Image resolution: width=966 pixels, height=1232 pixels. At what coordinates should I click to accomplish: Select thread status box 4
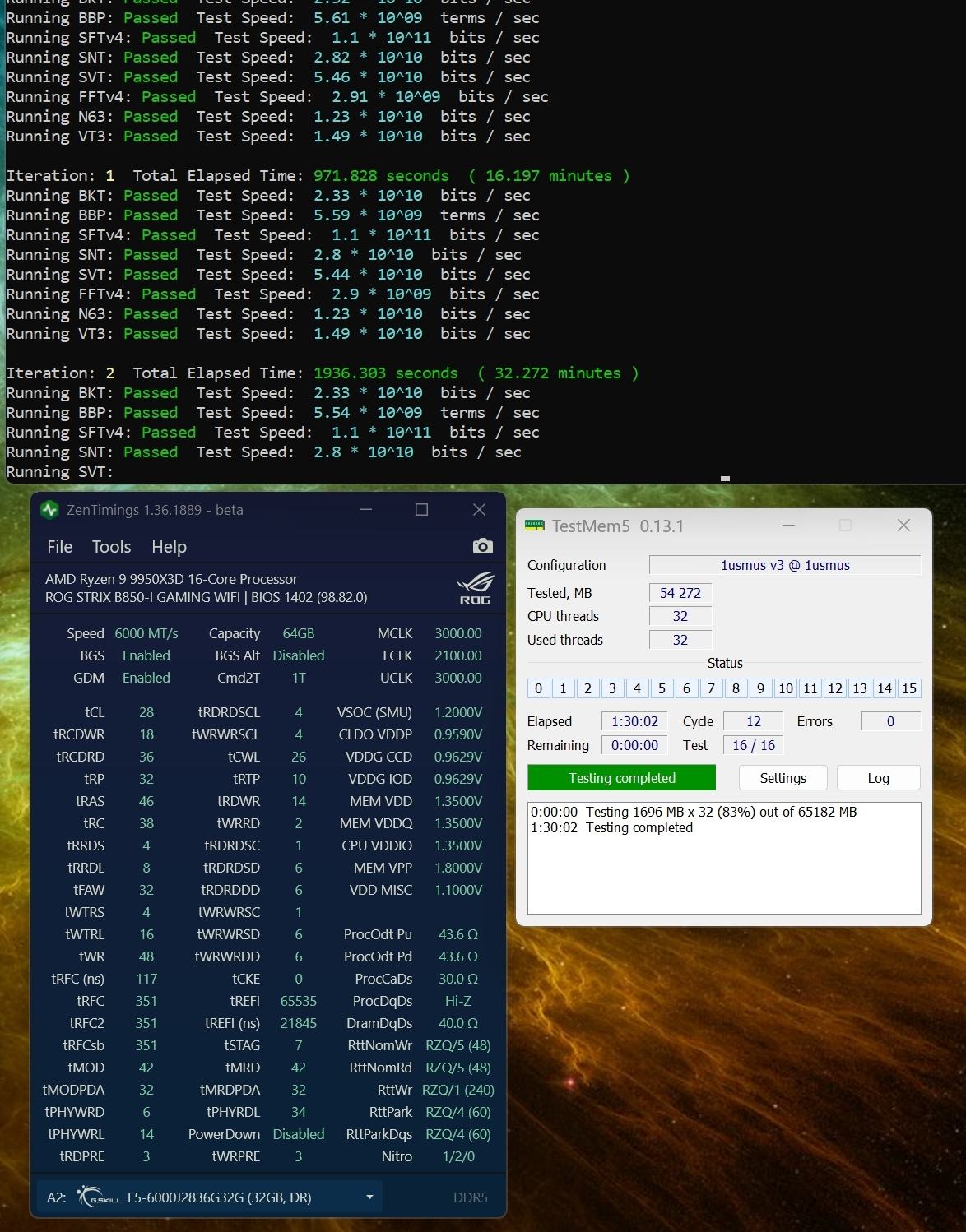tap(637, 688)
